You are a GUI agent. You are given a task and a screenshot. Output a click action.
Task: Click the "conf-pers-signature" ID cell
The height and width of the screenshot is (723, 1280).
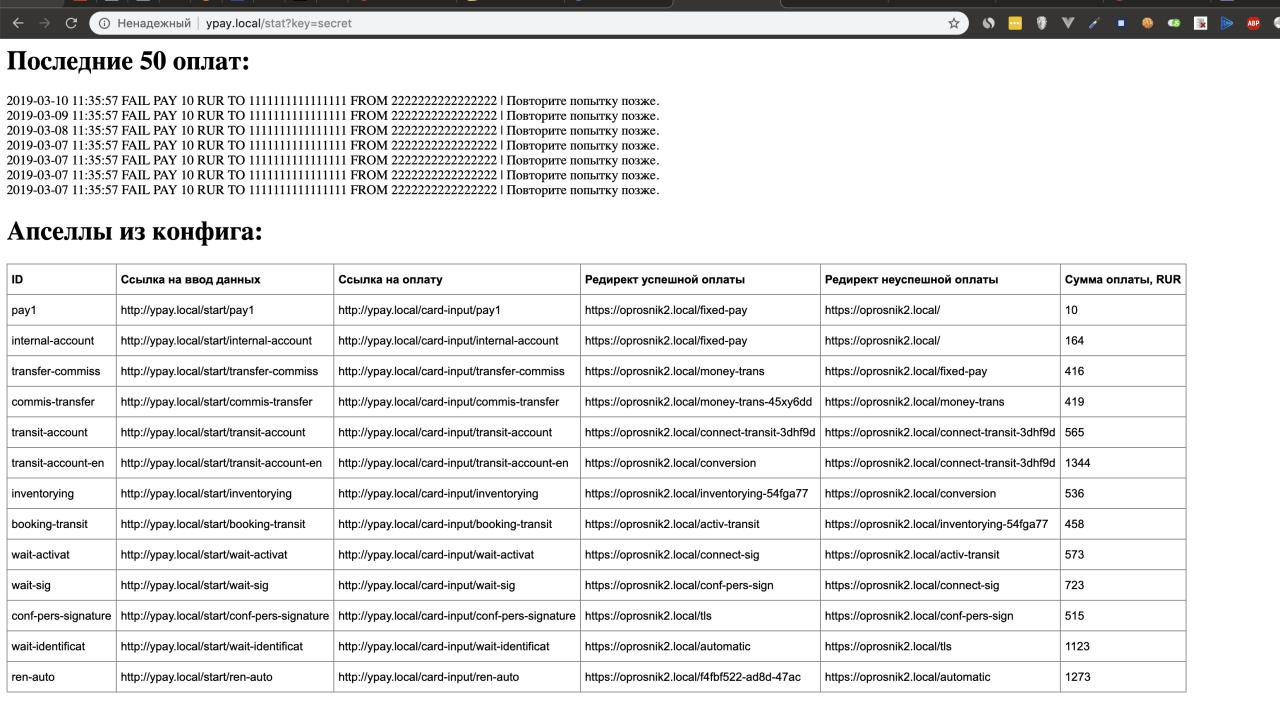click(x=62, y=616)
